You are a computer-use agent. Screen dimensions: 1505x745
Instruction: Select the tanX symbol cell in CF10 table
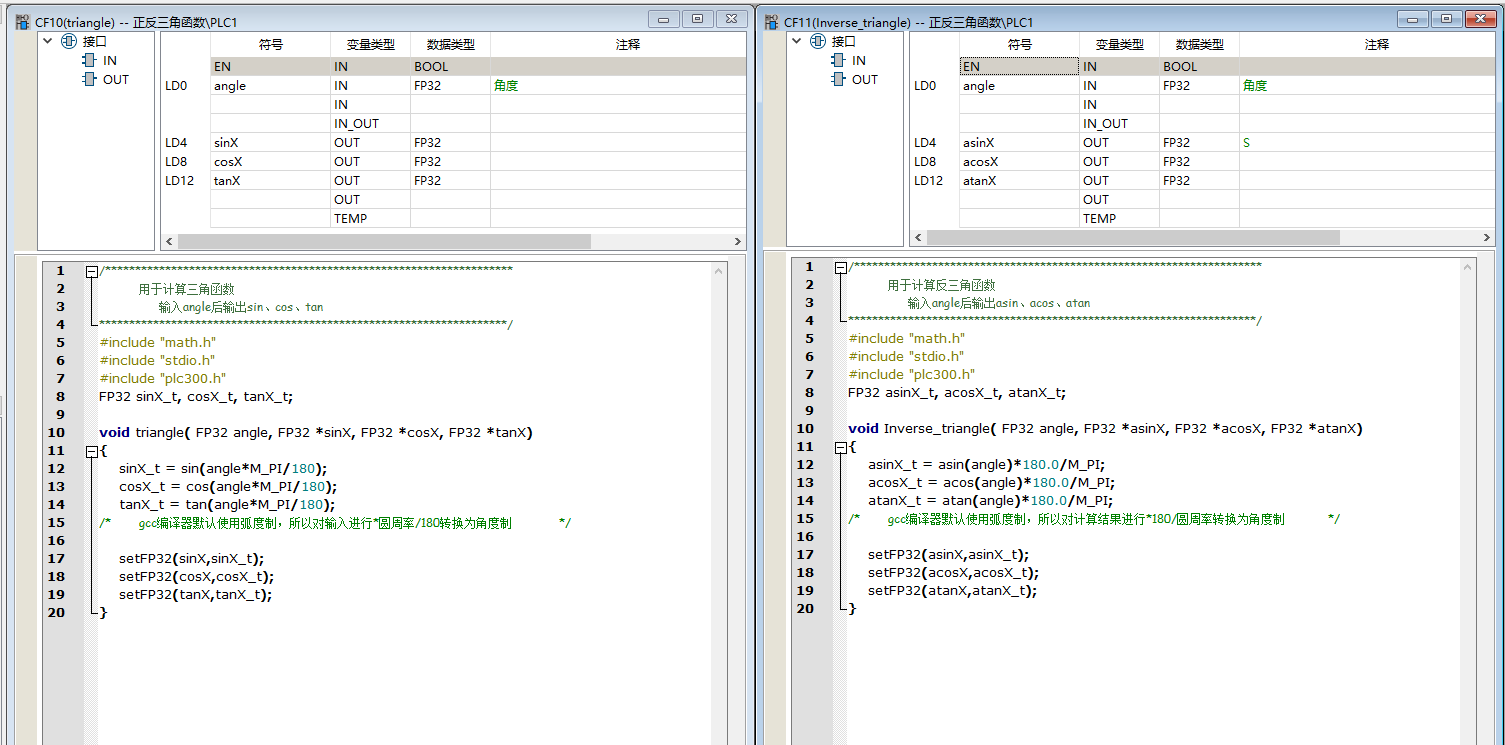pos(270,181)
